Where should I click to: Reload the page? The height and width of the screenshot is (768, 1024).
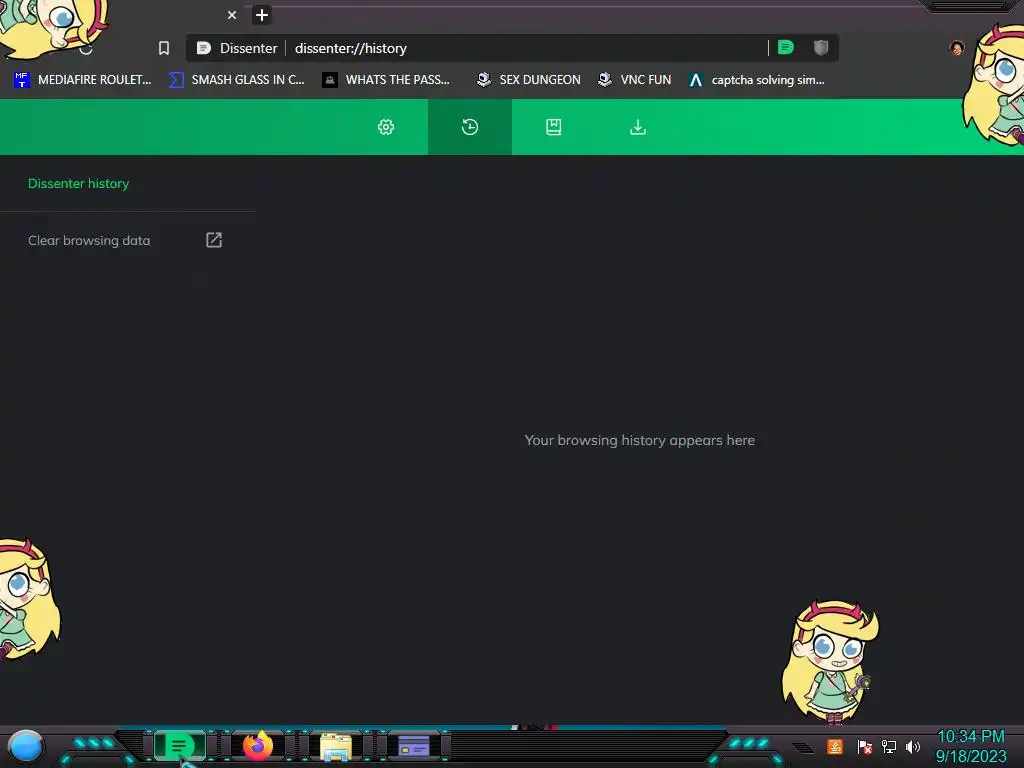click(x=86, y=48)
